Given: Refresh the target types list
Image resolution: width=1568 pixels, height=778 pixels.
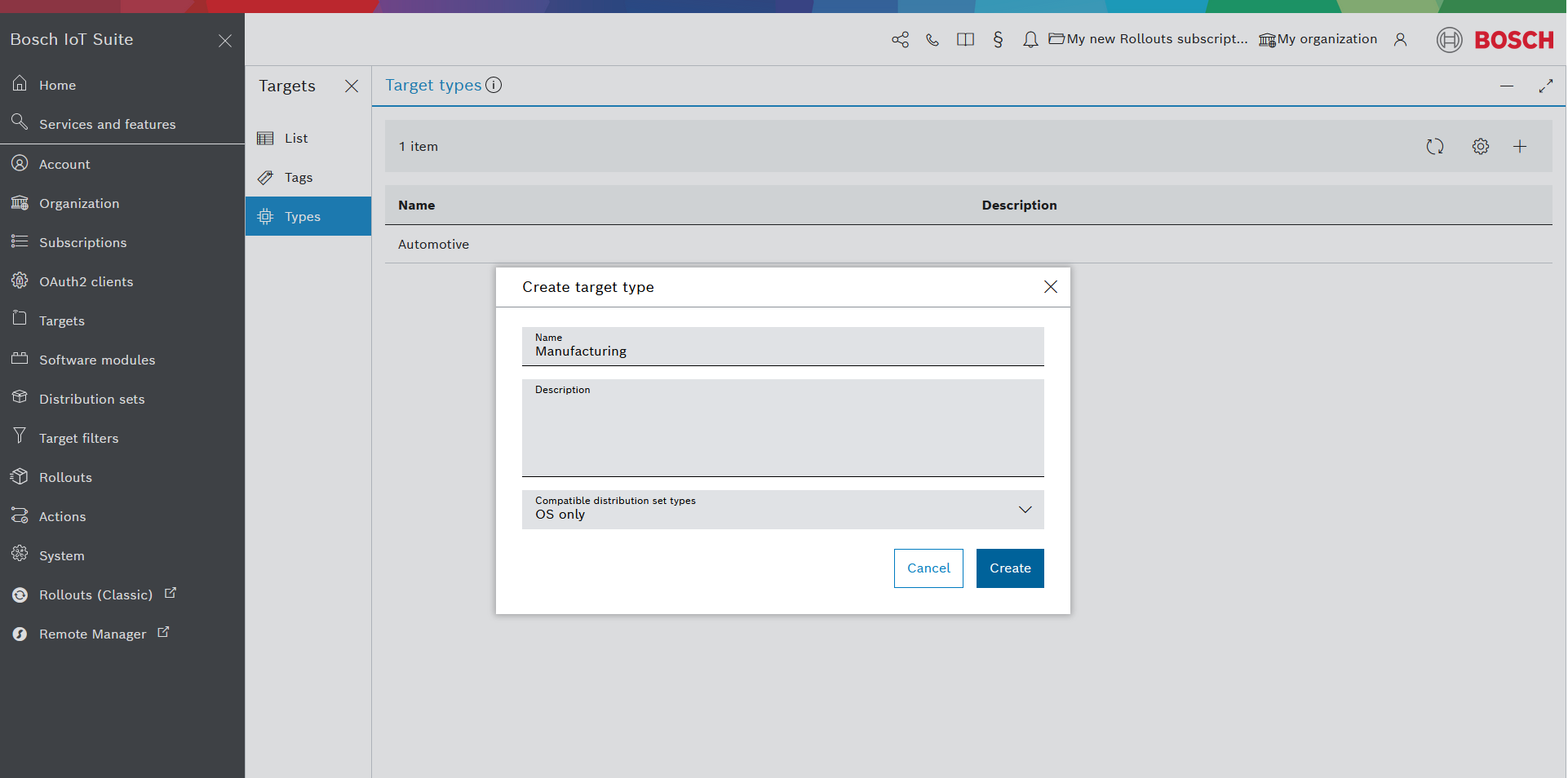Looking at the screenshot, I should [x=1434, y=147].
